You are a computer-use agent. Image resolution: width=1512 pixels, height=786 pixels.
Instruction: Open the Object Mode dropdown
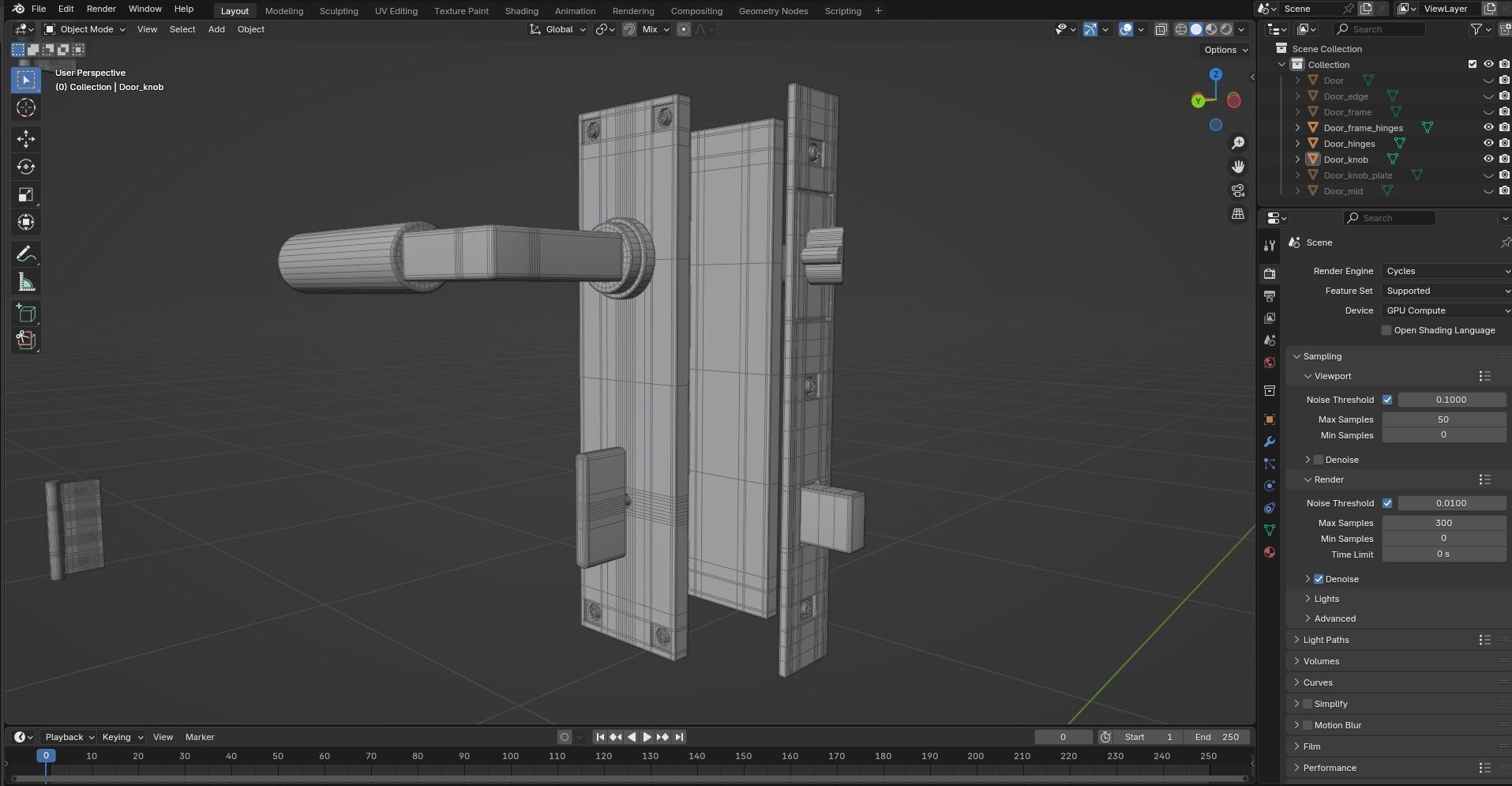[85, 29]
